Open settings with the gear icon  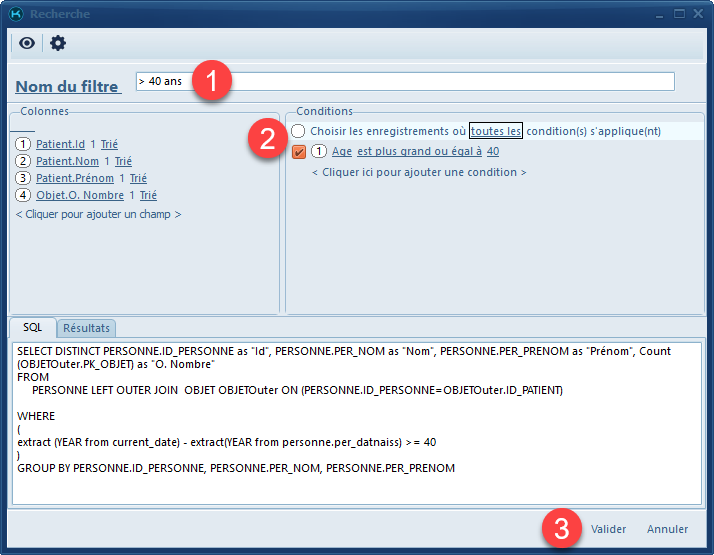click(x=58, y=43)
